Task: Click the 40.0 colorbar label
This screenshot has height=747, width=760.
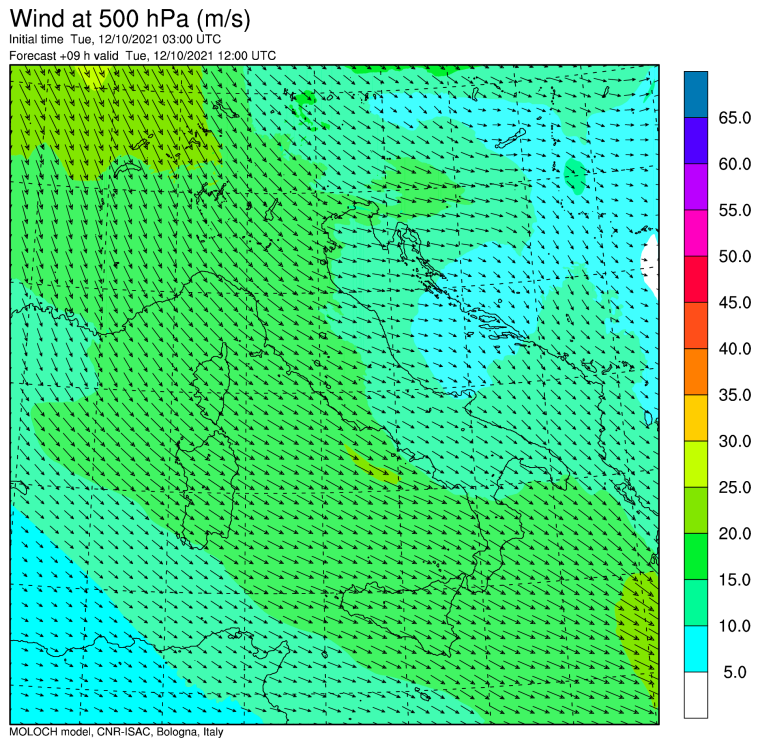Action: pyautogui.click(x=734, y=349)
